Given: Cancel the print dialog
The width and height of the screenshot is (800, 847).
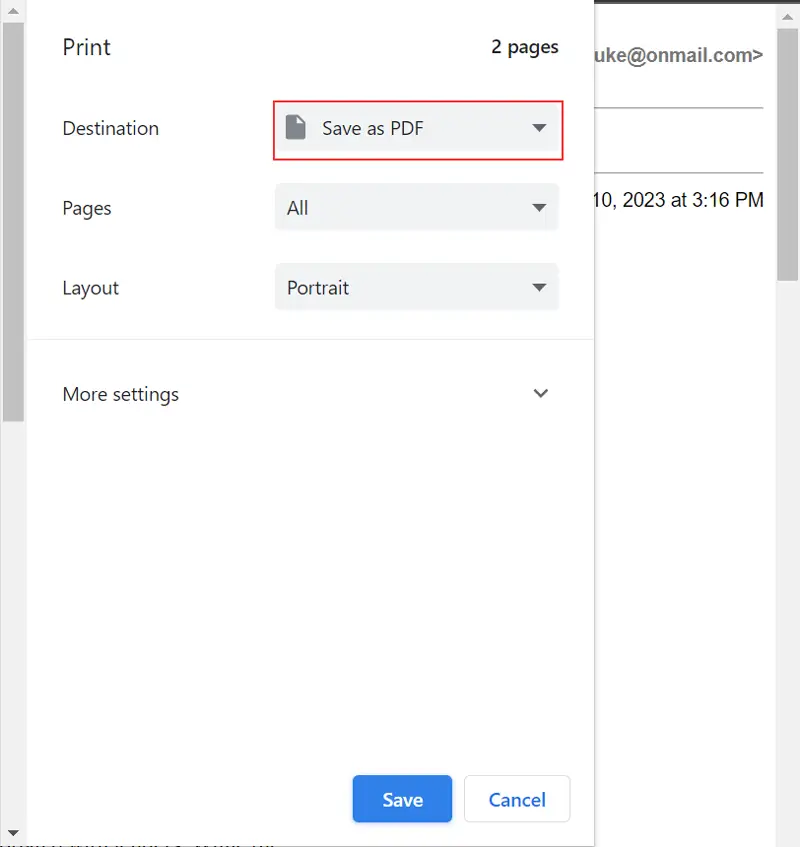Looking at the screenshot, I should (516, 799).
